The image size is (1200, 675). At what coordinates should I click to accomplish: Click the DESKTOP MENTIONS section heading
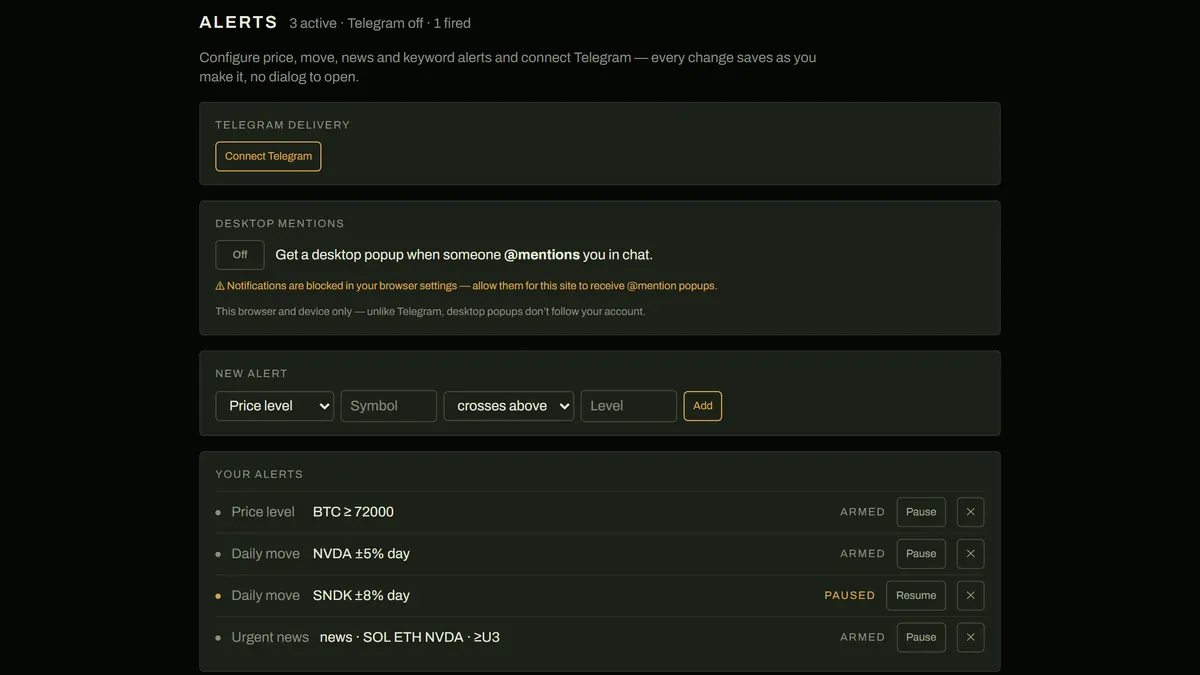click(280, 224)
